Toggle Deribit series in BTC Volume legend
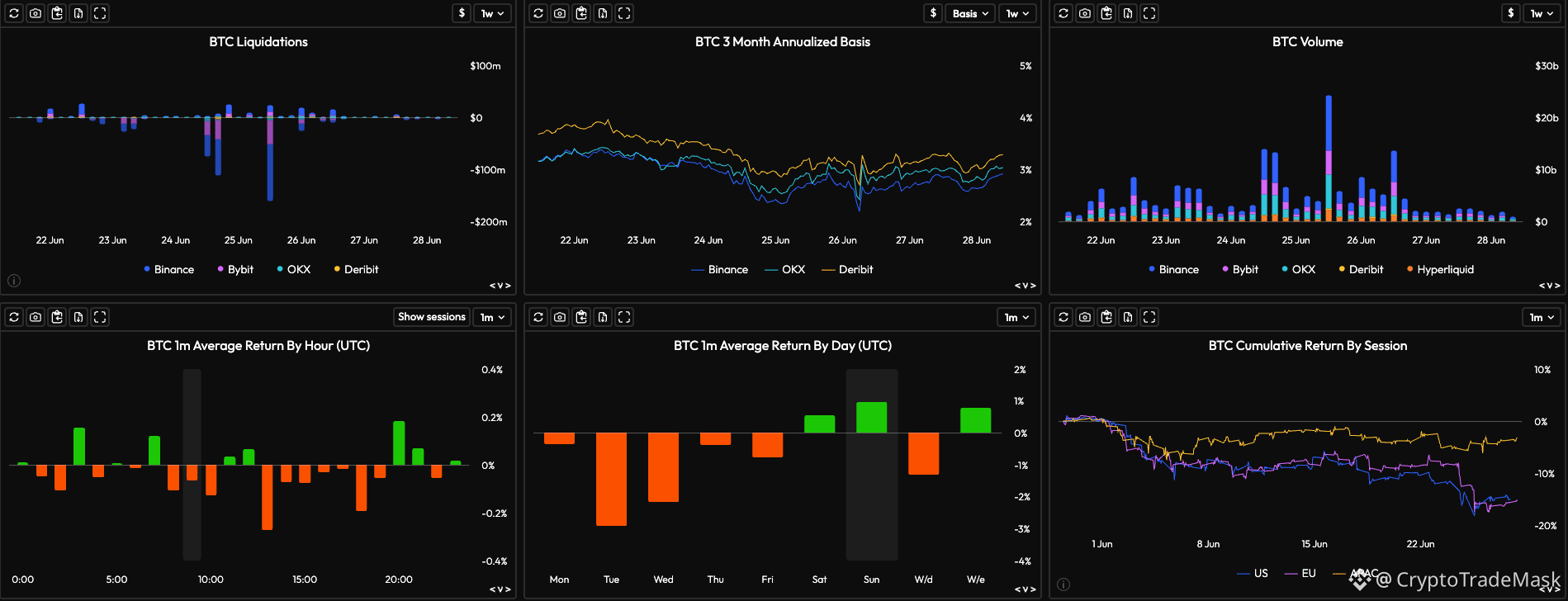Viewport: 1568px width, 601px height. click(1361, 270)
